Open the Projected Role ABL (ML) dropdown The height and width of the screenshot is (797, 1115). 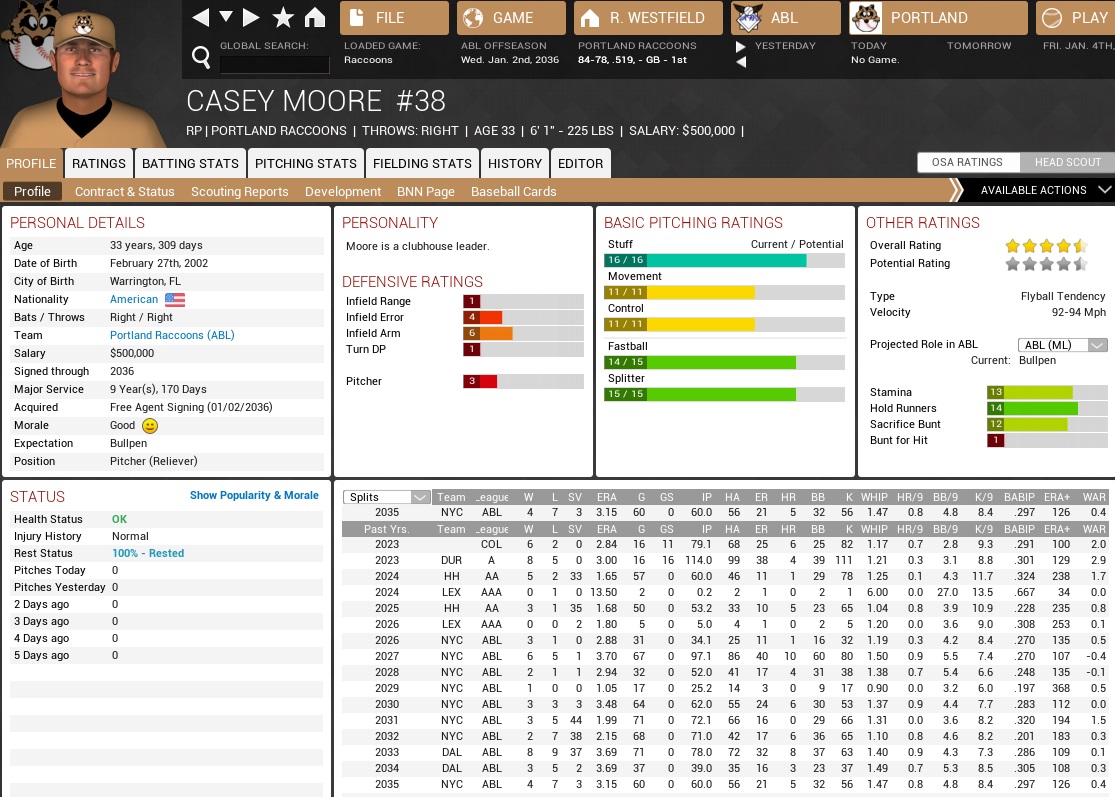tap(1062, 345)
